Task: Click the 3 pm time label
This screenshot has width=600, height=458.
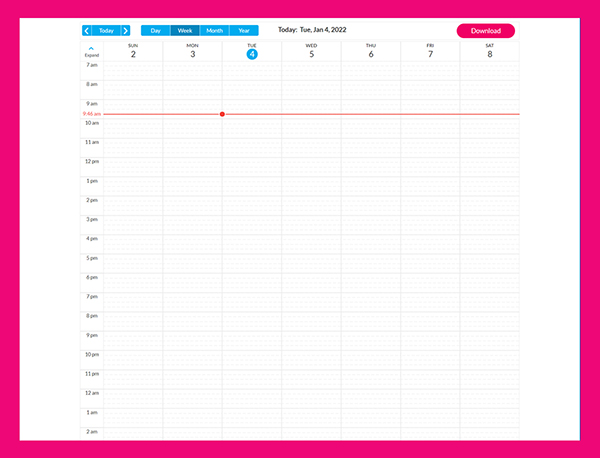Action: (x=92, y=219)
